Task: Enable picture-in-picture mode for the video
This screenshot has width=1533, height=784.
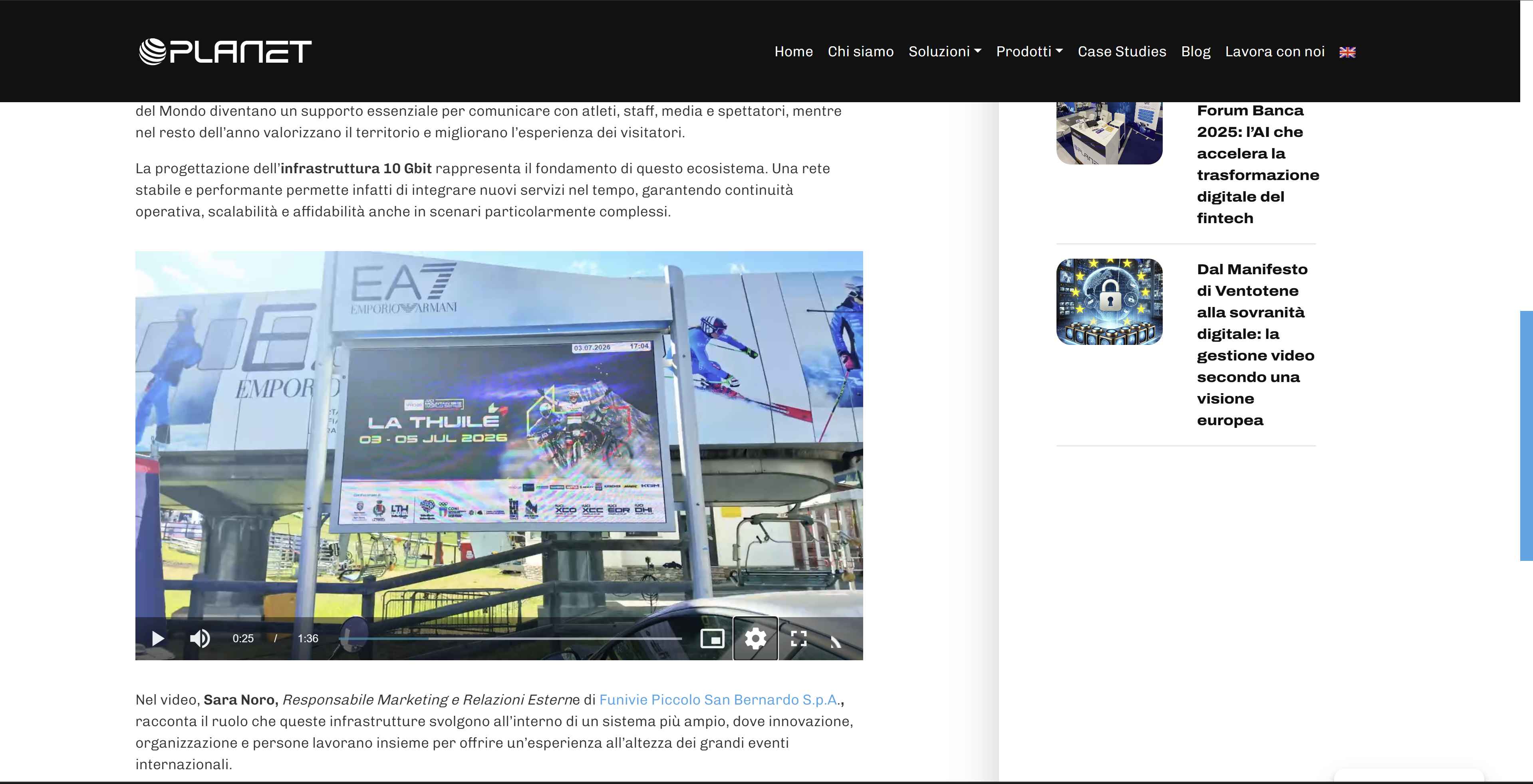Action: click(x=712, y=638)
